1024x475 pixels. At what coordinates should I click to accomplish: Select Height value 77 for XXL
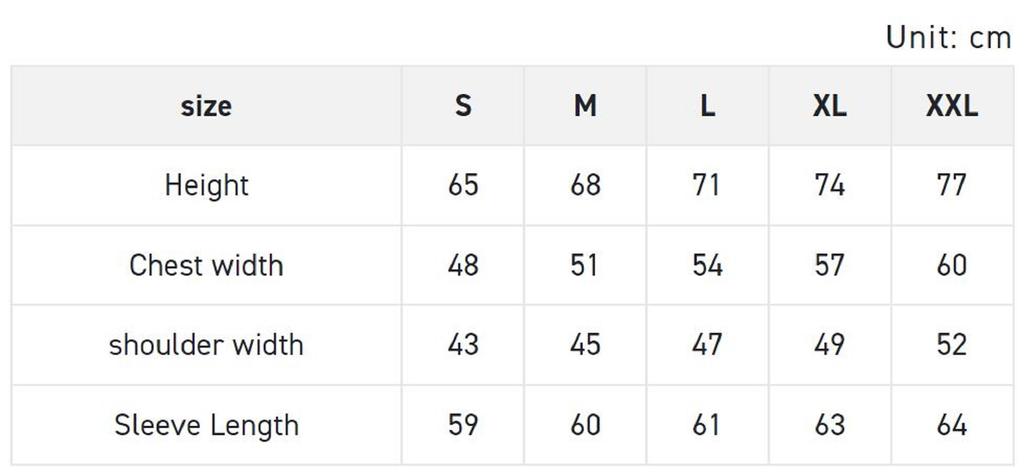[951, 185]
